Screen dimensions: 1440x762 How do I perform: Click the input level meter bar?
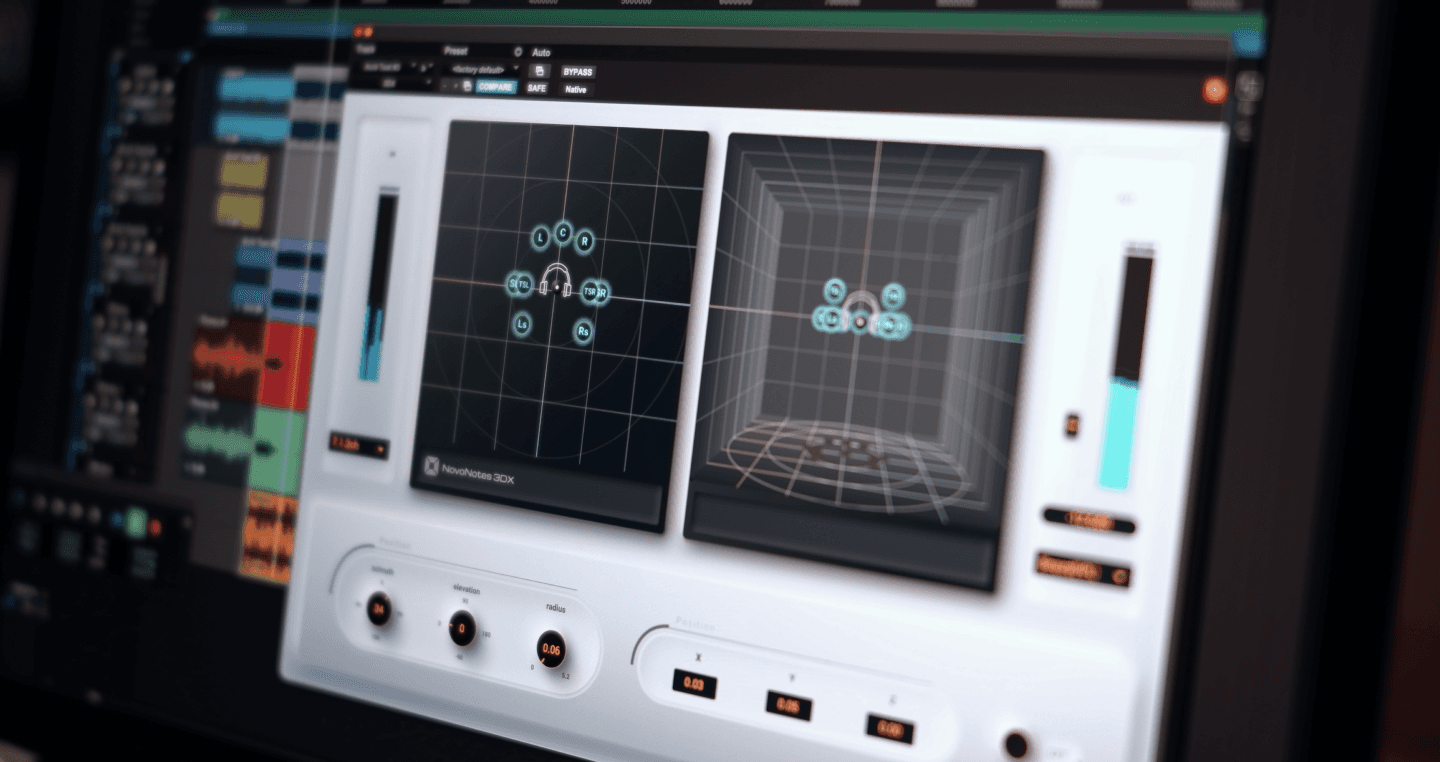click(377, 287)
